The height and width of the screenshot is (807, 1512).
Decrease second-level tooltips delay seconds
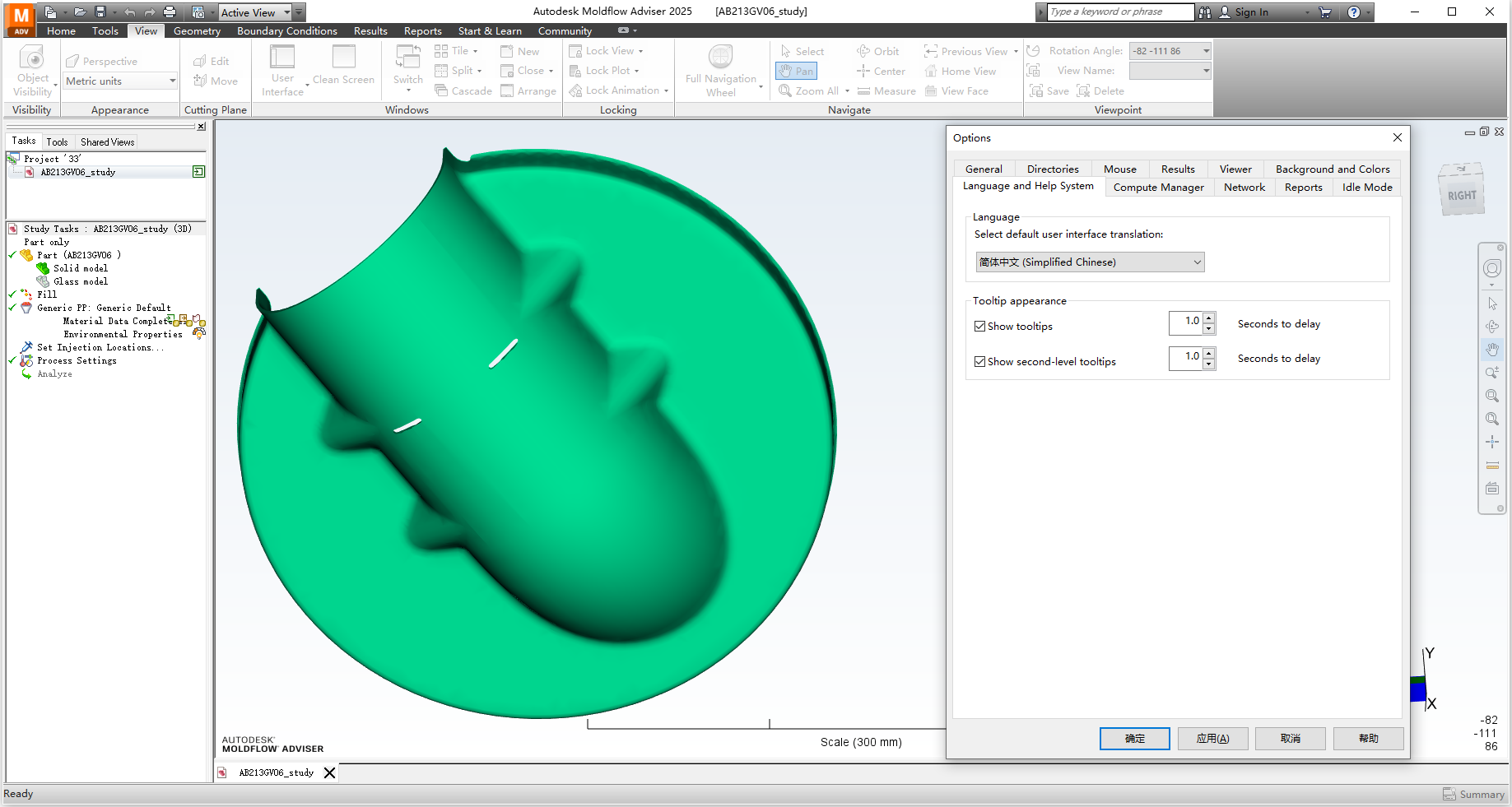click(x=1209, y=364)
